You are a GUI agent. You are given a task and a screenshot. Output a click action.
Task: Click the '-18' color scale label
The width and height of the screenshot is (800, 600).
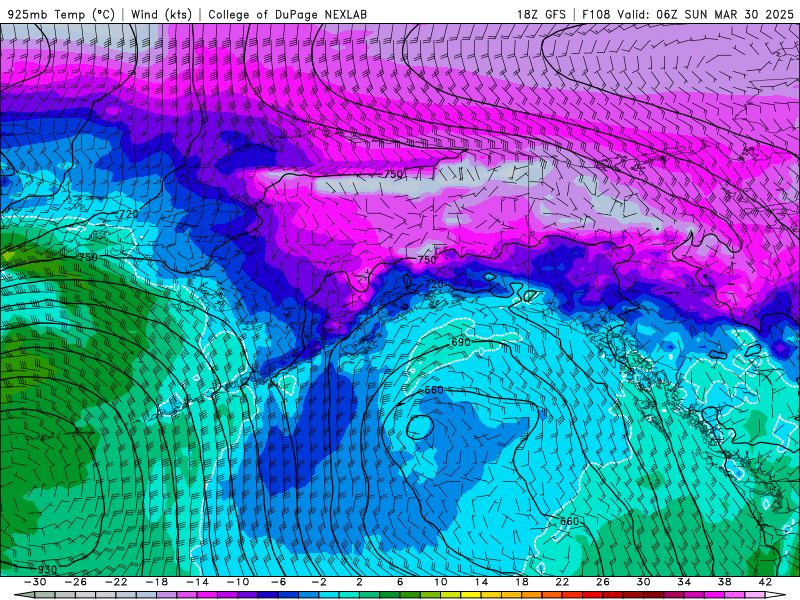coord(157,582)
